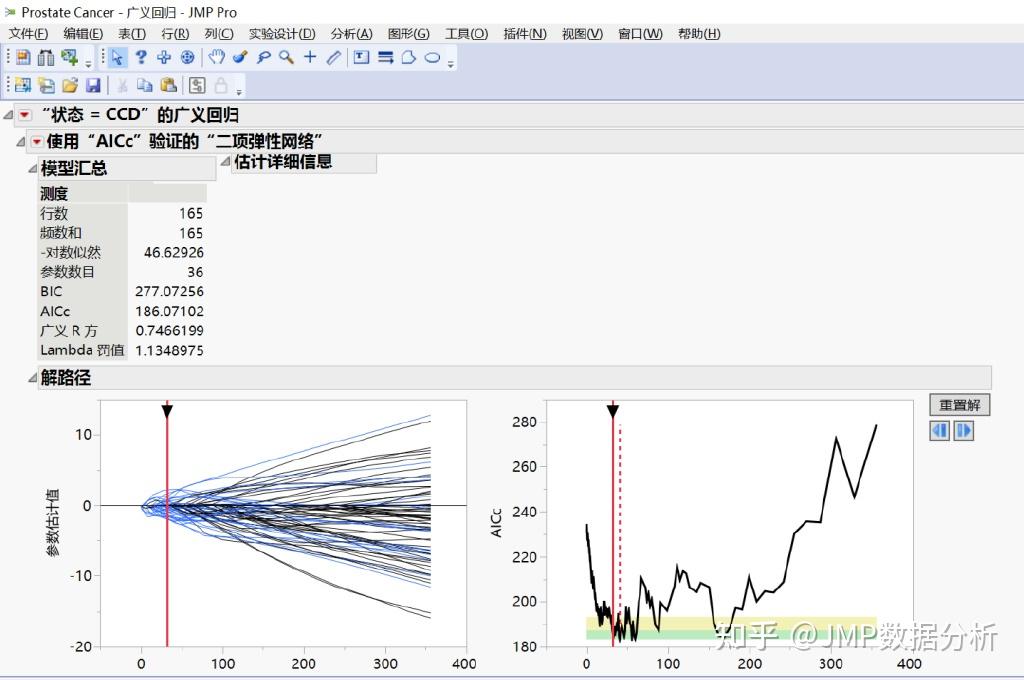Screen dimensions: 1024x680
Task: Click the help question mark tool
Action: [140, 57]
